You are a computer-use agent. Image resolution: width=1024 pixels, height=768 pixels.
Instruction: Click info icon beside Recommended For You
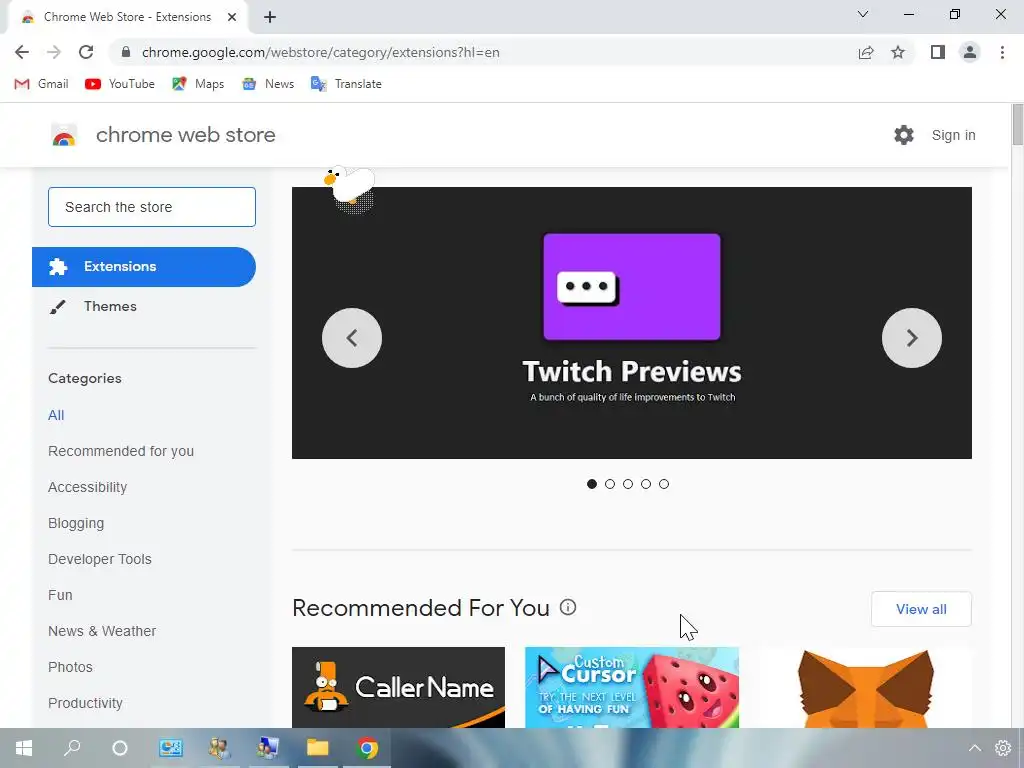pyautogui.click(x=568, y=607)
